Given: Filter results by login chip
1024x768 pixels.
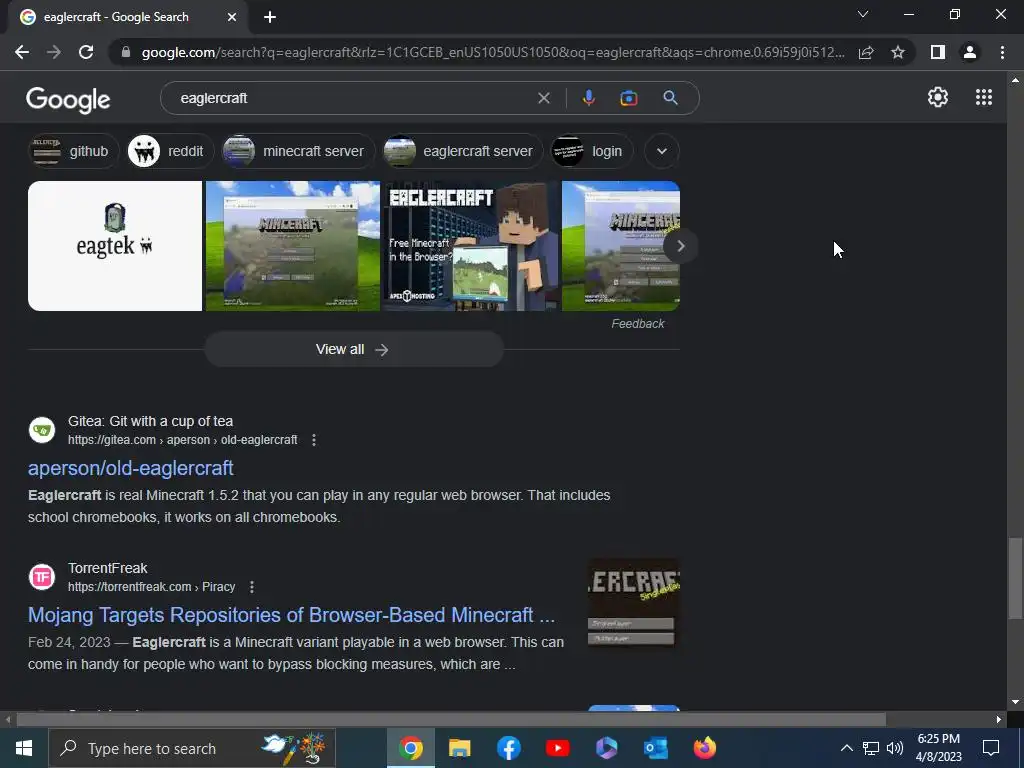Looking at the screenshot, I should [x=592, y=152].
